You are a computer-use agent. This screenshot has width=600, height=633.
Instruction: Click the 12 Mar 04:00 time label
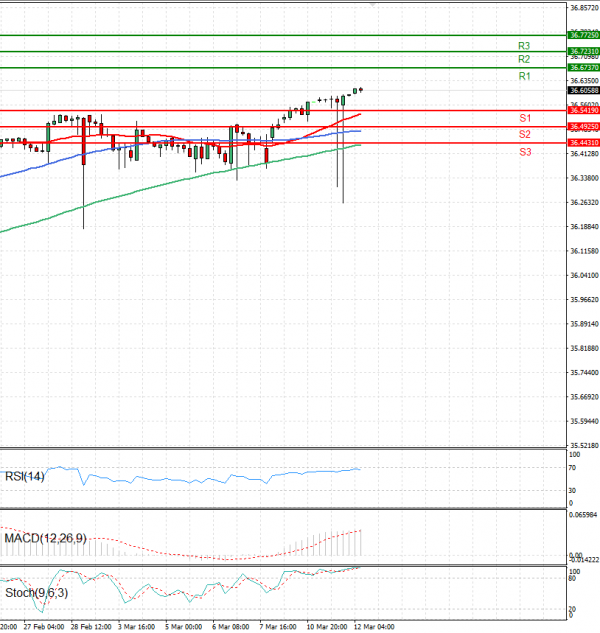[374, 627]
